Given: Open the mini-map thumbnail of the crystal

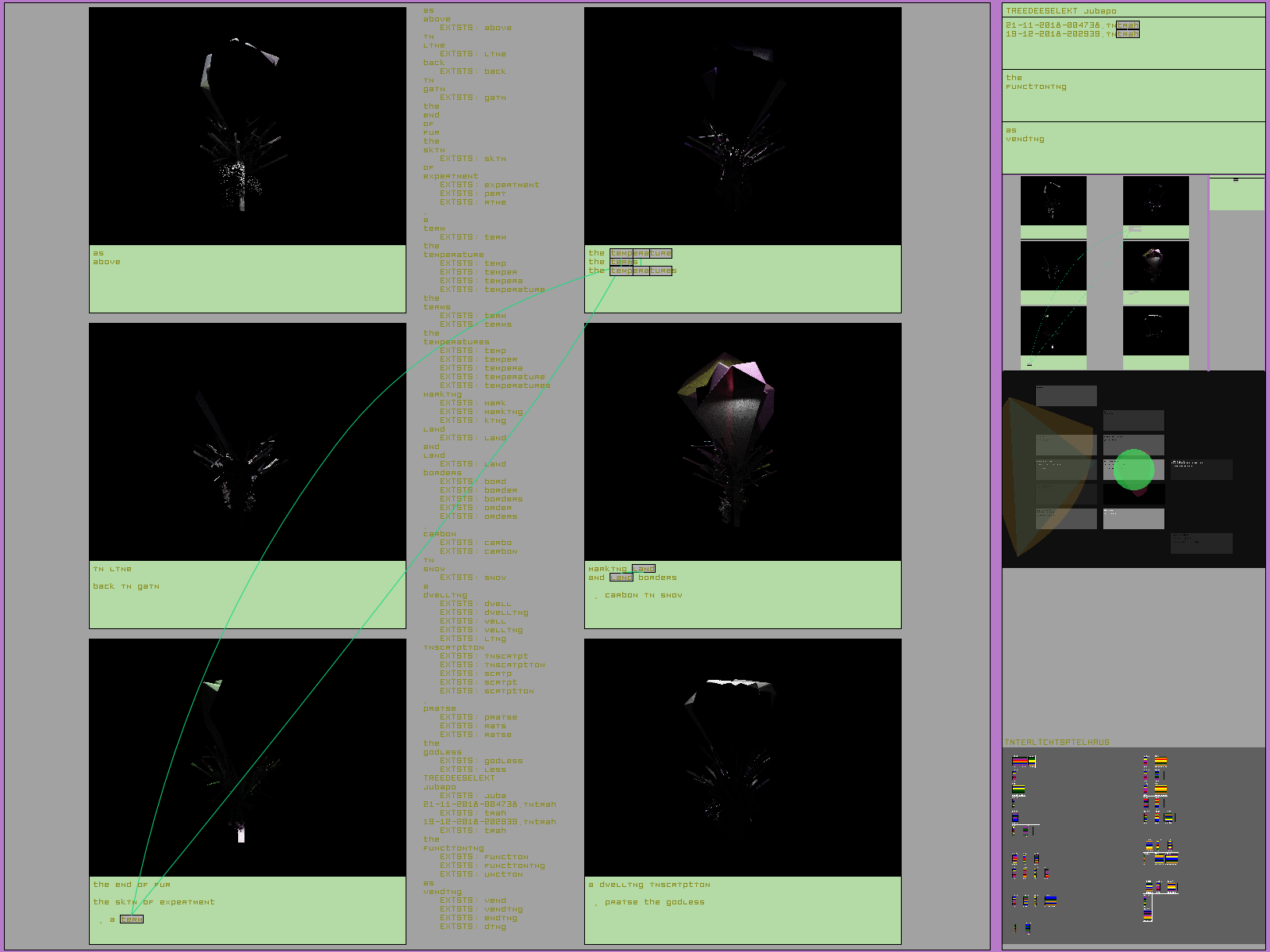Looking at the screenshot, I should pos(1156,266).
